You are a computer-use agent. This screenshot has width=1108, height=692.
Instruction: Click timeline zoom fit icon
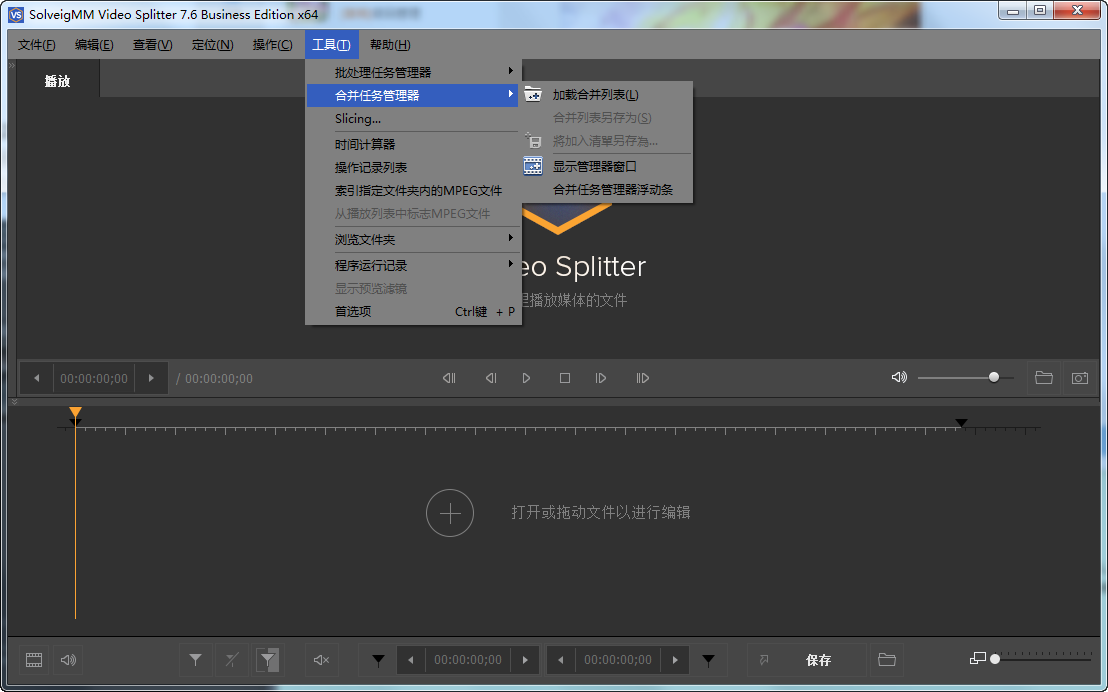978,659
